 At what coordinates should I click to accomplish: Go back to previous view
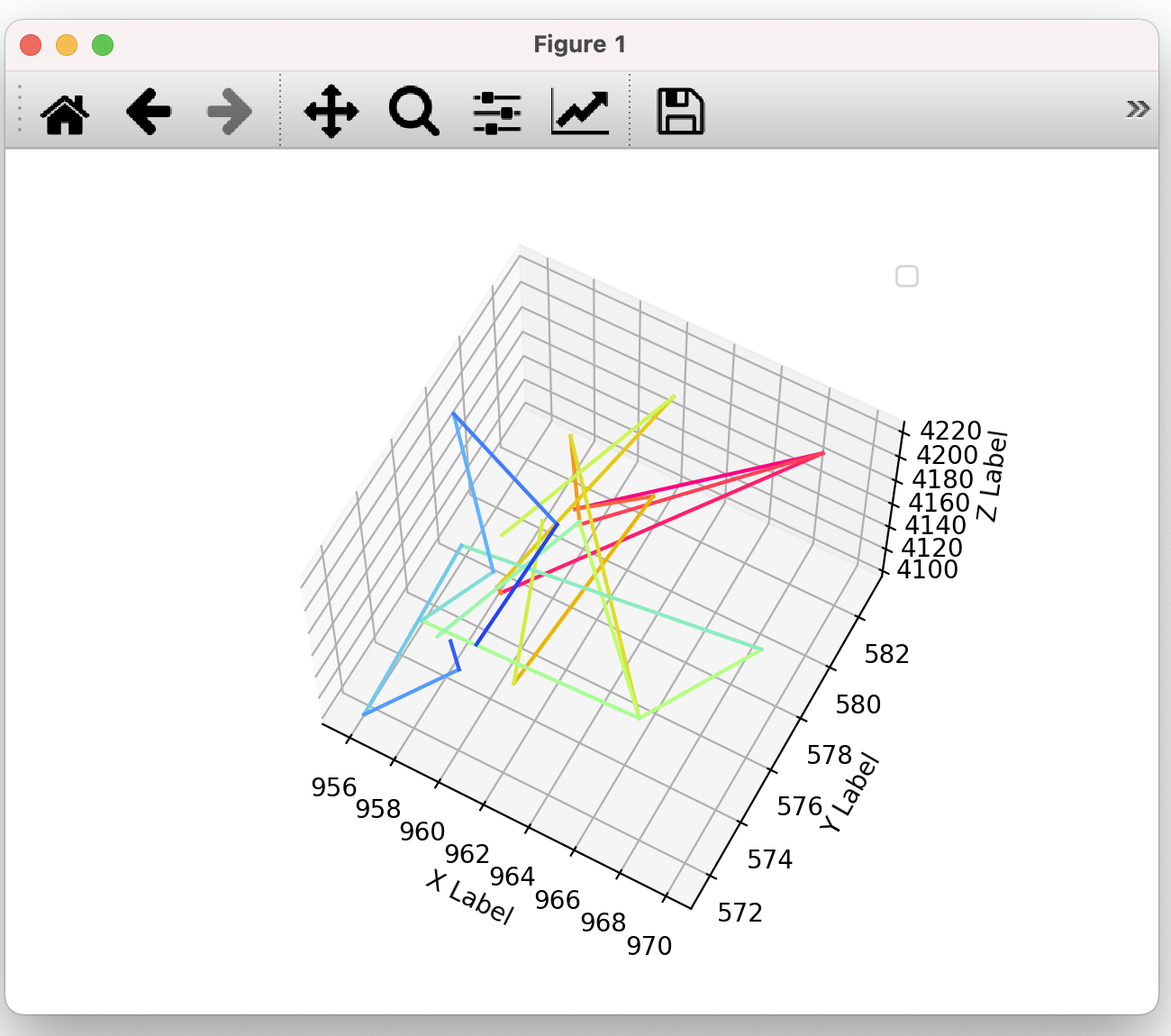[149, 112]
